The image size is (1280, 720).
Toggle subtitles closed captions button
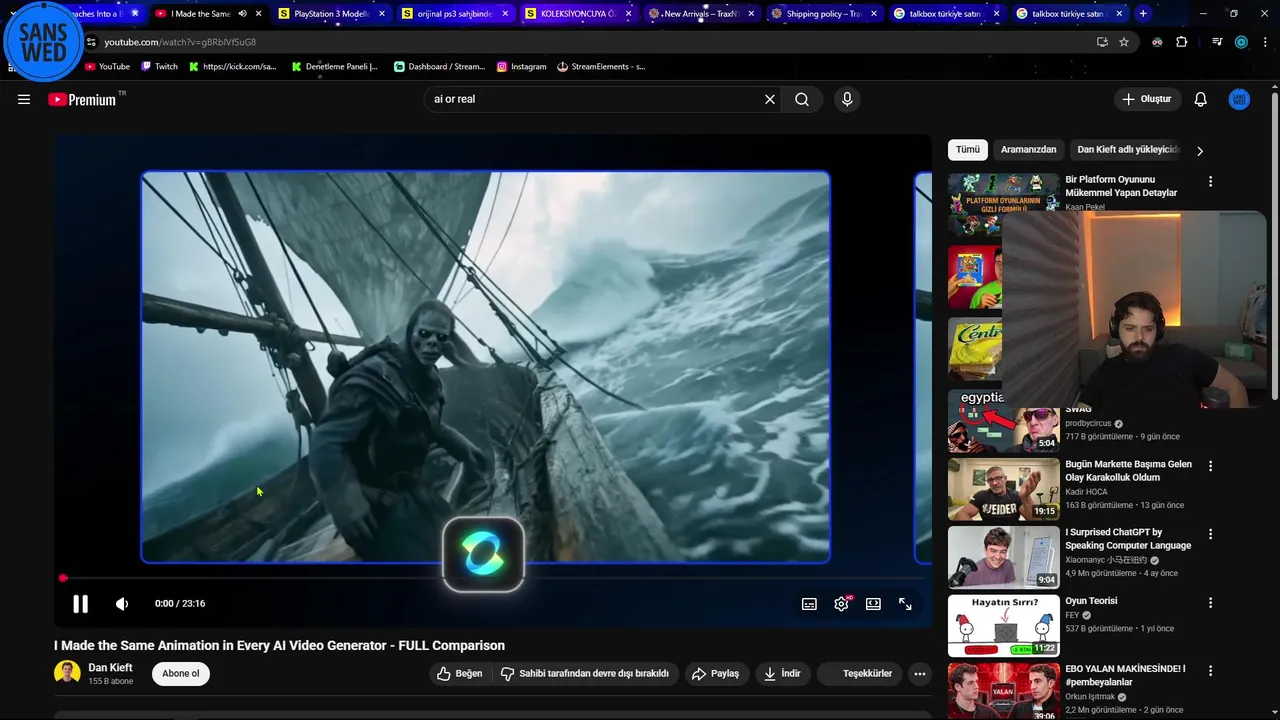809,604
